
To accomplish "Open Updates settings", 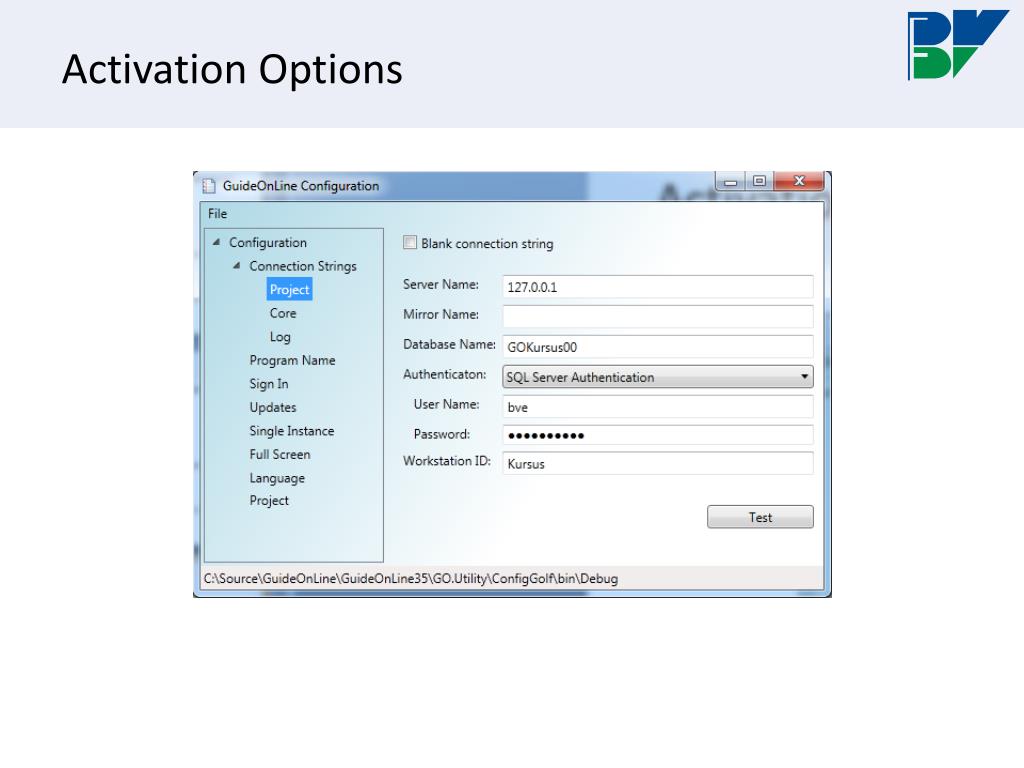I will pos(272,407).
